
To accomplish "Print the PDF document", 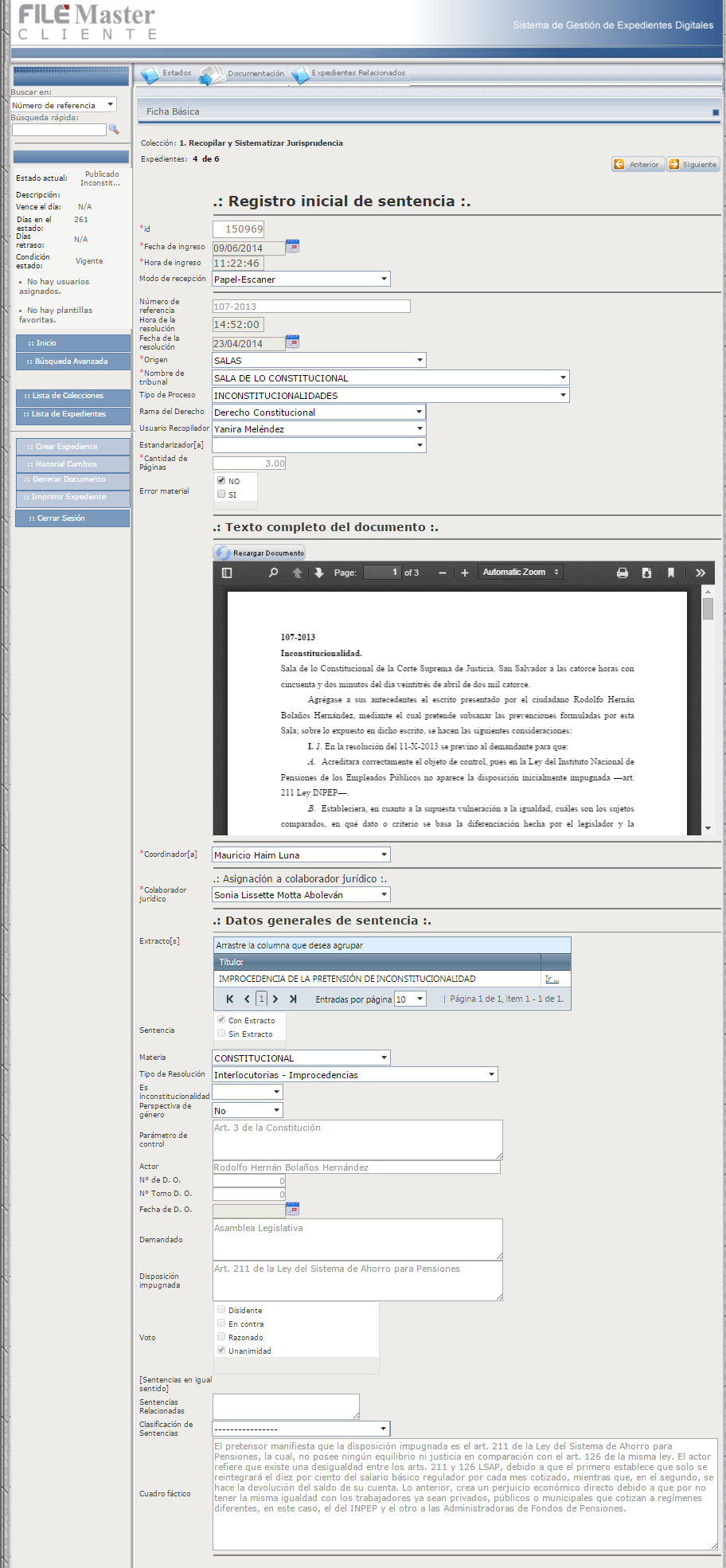I will pyautogui.click(x=623, y=573).
